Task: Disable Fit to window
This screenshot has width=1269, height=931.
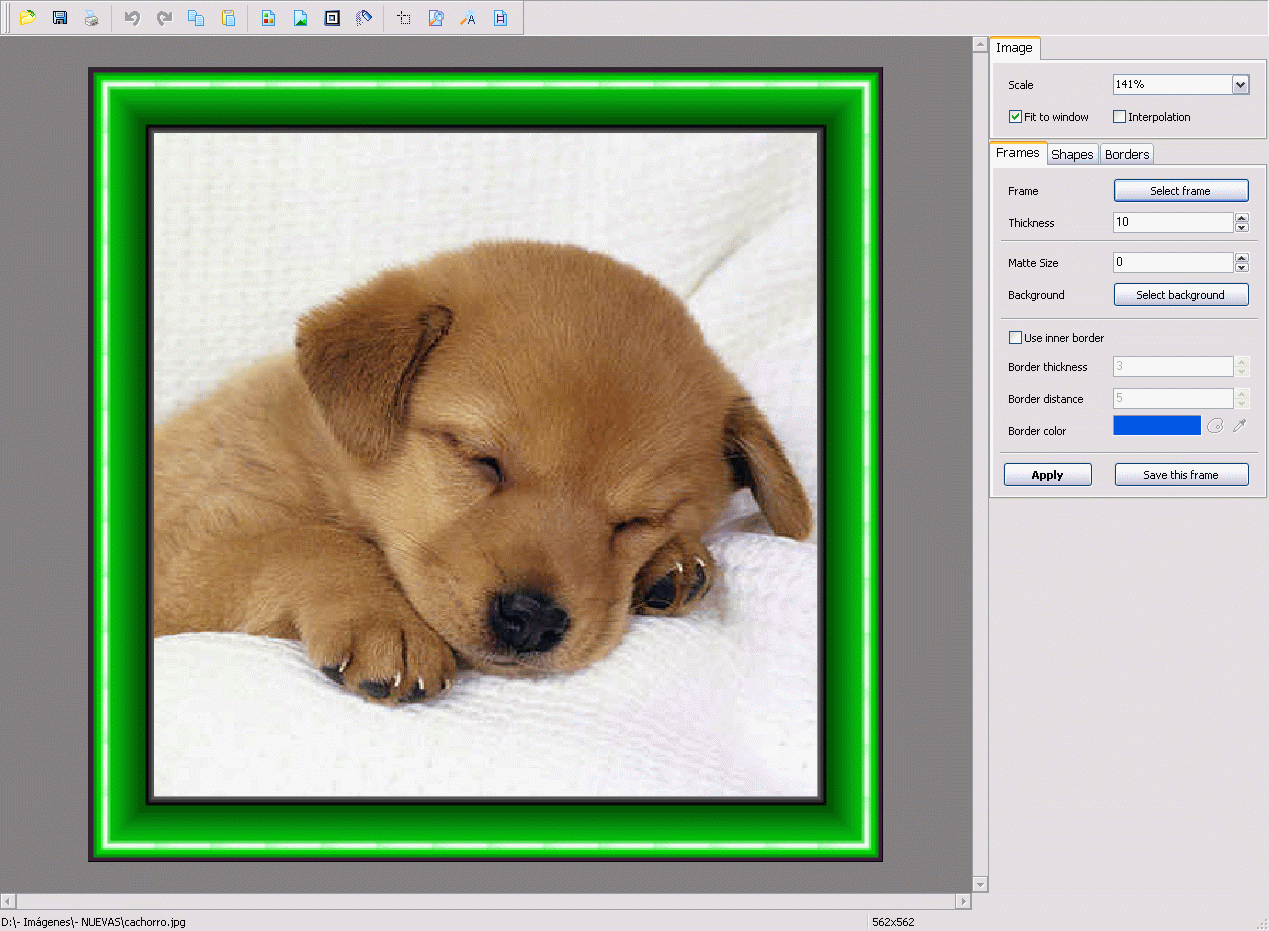Action: point(1015,117)
